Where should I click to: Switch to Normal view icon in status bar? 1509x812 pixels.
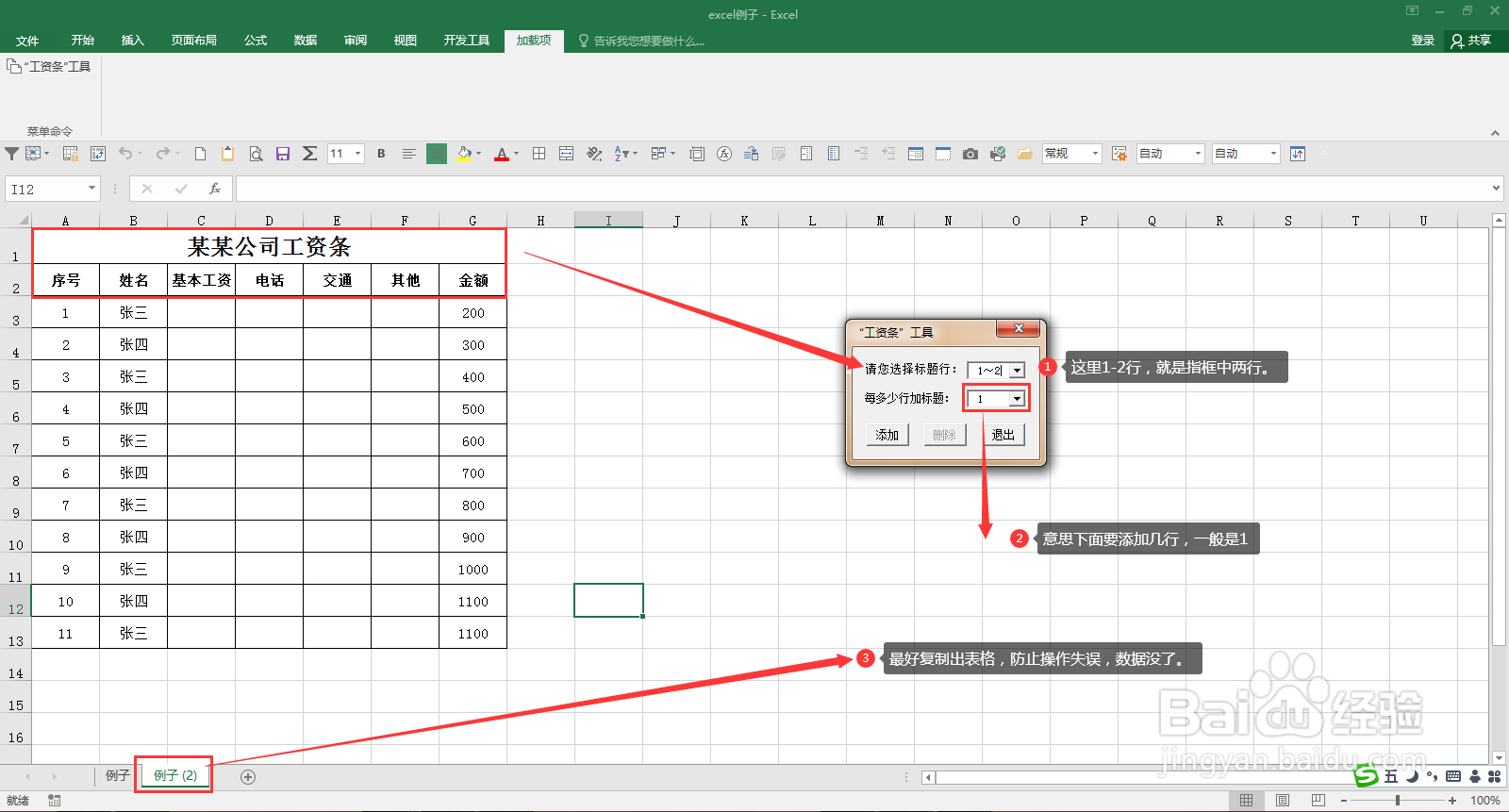(1247, 801)
